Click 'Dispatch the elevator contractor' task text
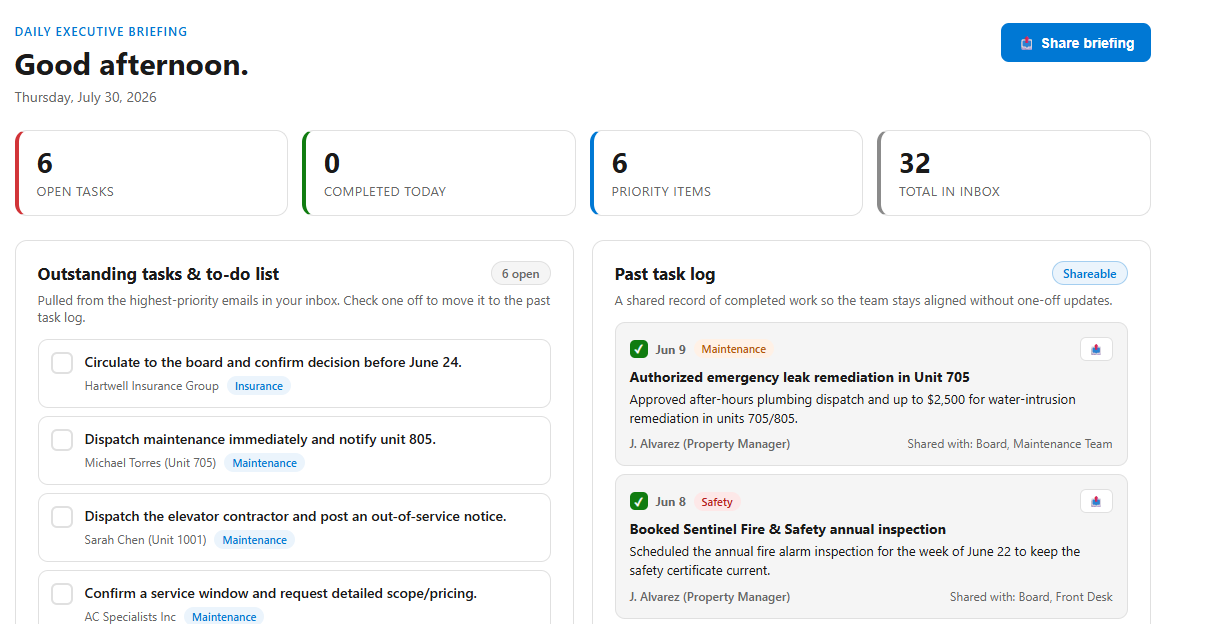1213x624 pixels. 295,516
